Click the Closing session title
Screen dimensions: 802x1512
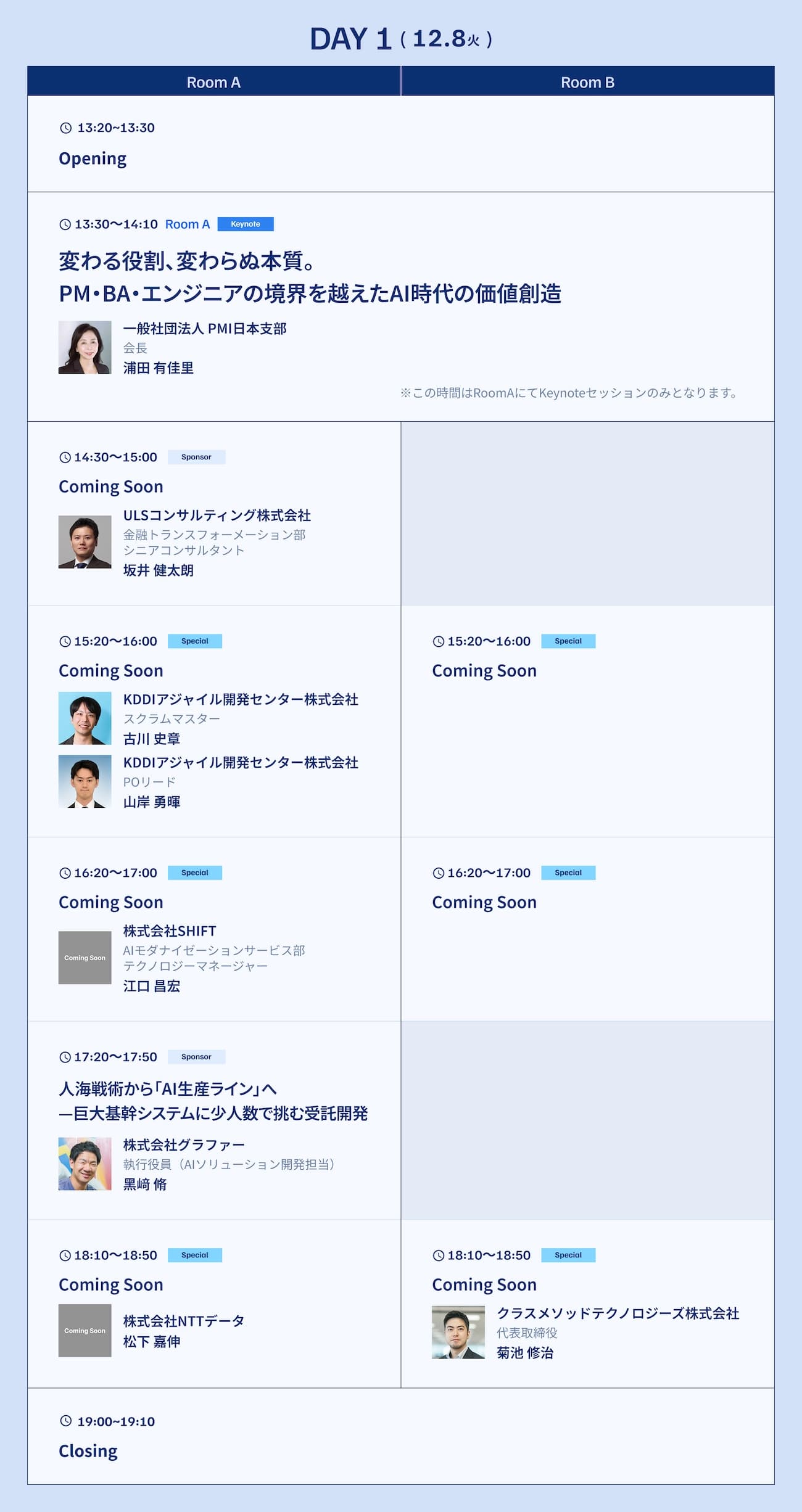(88, 1452)
